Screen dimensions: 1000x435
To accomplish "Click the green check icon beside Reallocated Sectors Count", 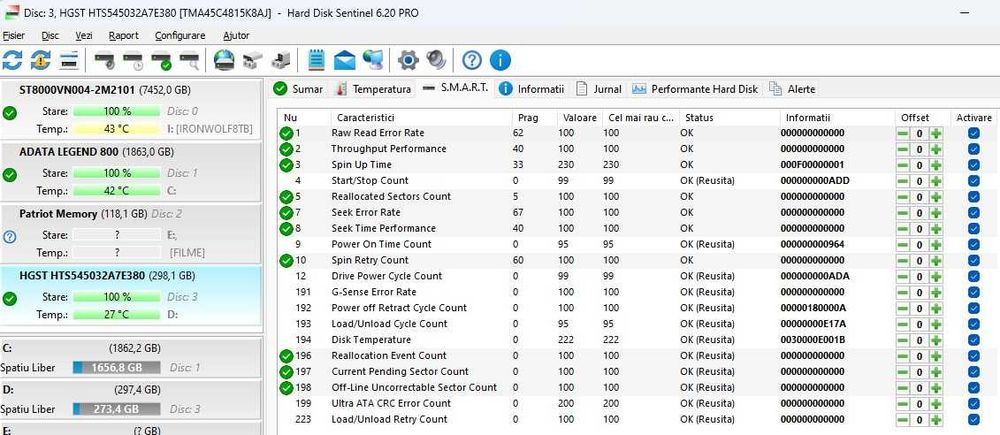I will pos(286,197).
